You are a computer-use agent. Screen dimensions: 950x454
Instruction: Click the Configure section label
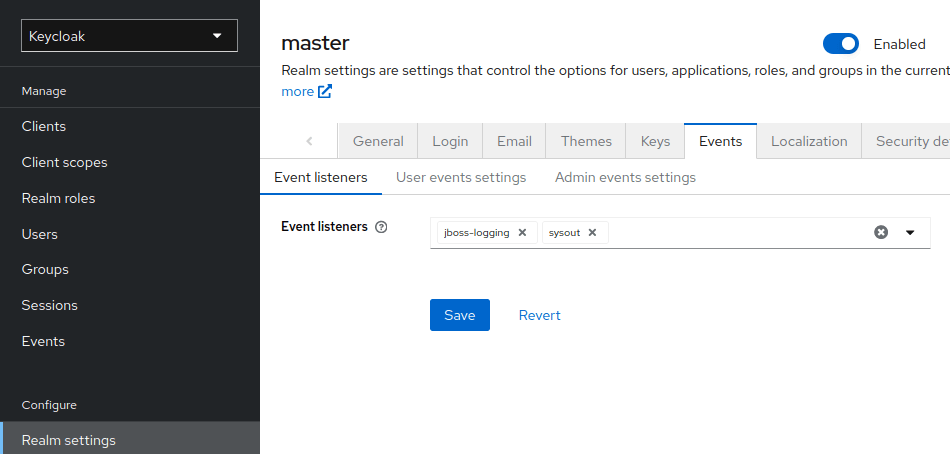coord(49,405)
